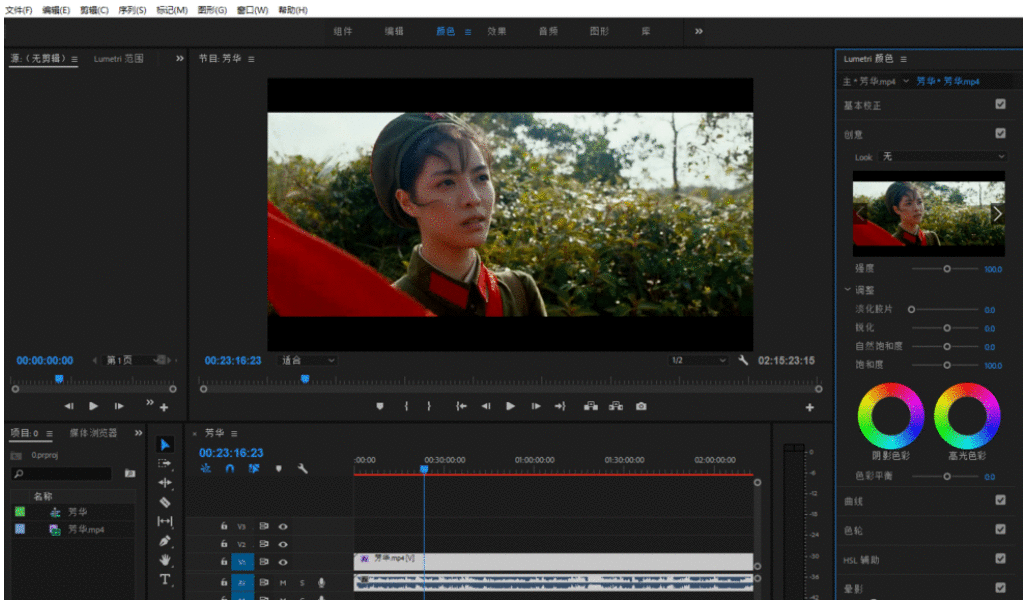The height and width of the screenshot is (601, 1023).
Task: Switch to the 效果 workspace tab
Action: point(497,31)
